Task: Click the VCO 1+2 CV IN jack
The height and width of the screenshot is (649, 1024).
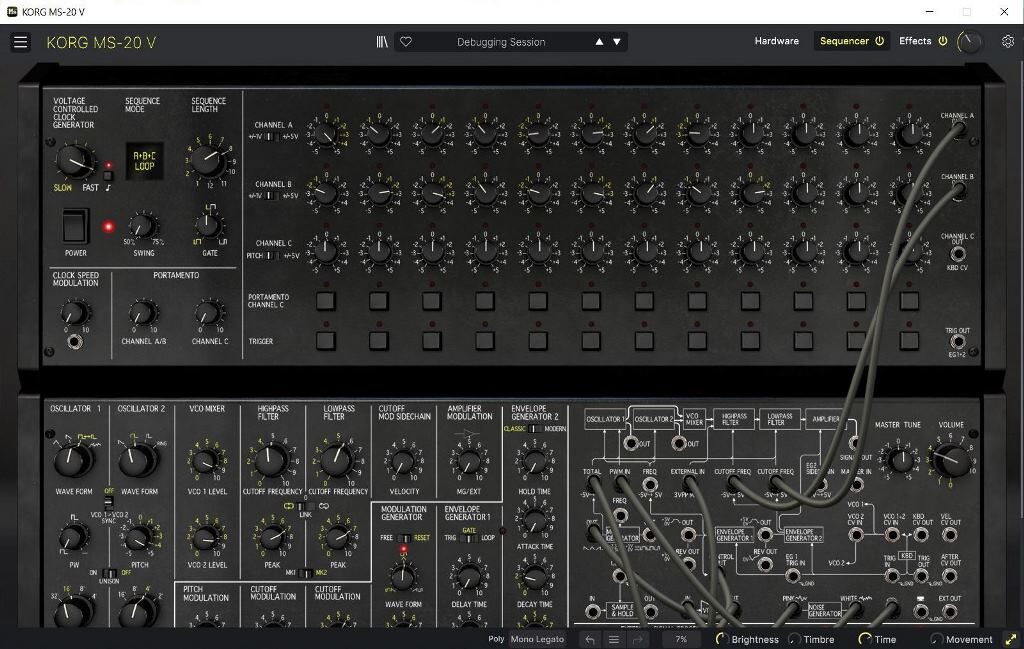Action: (892, 535)
